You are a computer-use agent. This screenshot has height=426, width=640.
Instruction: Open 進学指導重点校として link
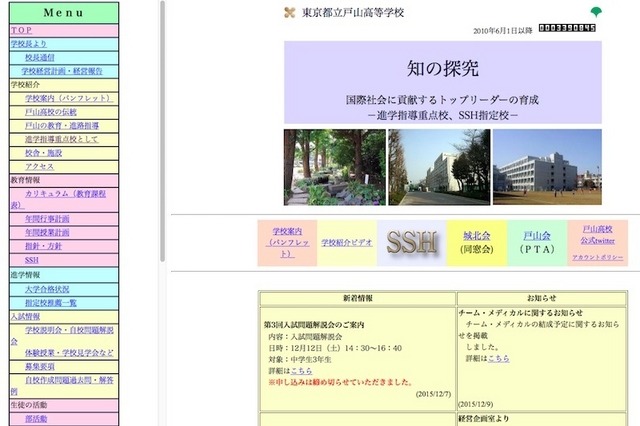[61, 139]
